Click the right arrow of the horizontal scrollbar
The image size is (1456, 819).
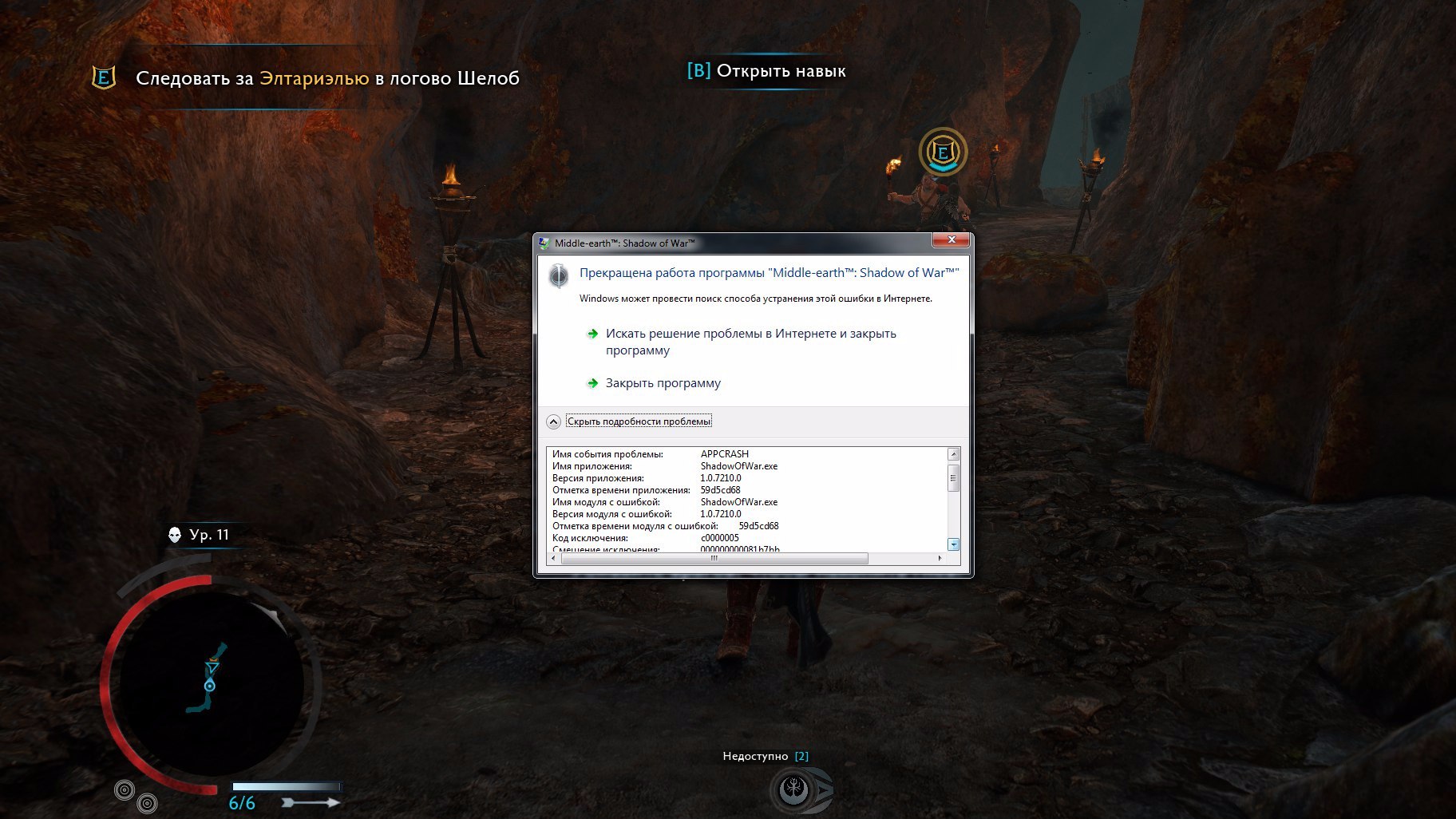click(940, 559)
